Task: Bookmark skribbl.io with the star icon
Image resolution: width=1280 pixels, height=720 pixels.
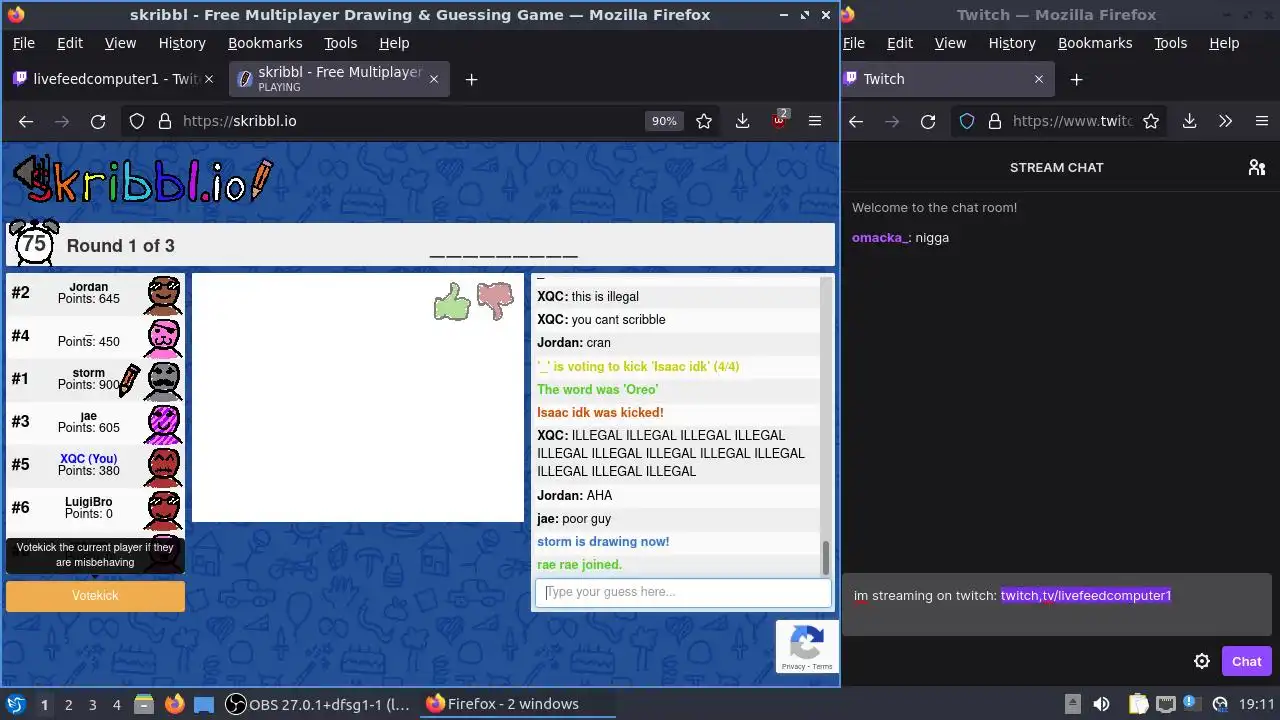Action: pos(704,121)
